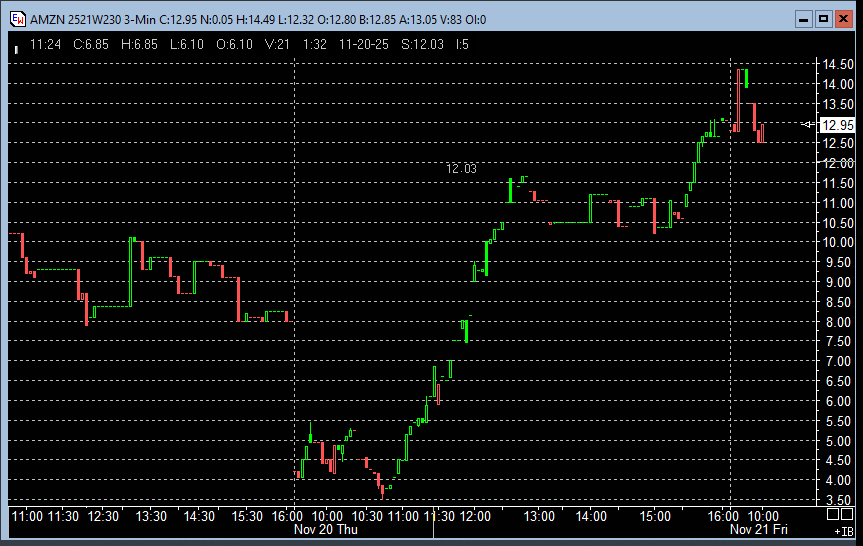Click the 12.95 current price marker
Viewport: 863px width, 546px height.
pos(837,125)
